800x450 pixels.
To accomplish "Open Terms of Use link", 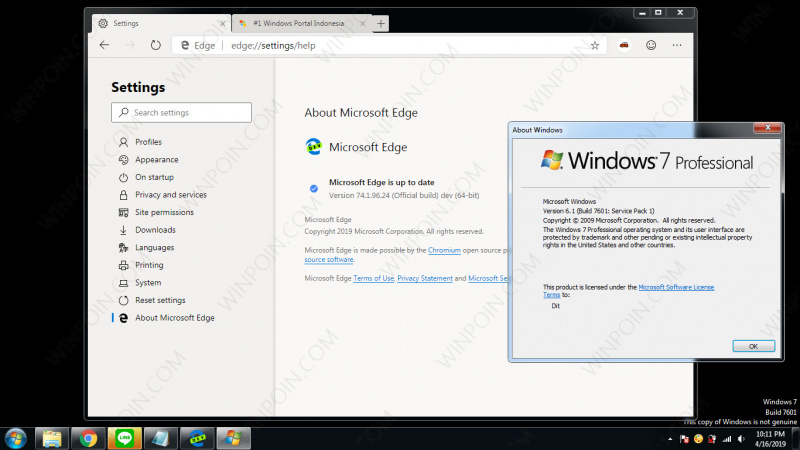I will click(373, 279).
